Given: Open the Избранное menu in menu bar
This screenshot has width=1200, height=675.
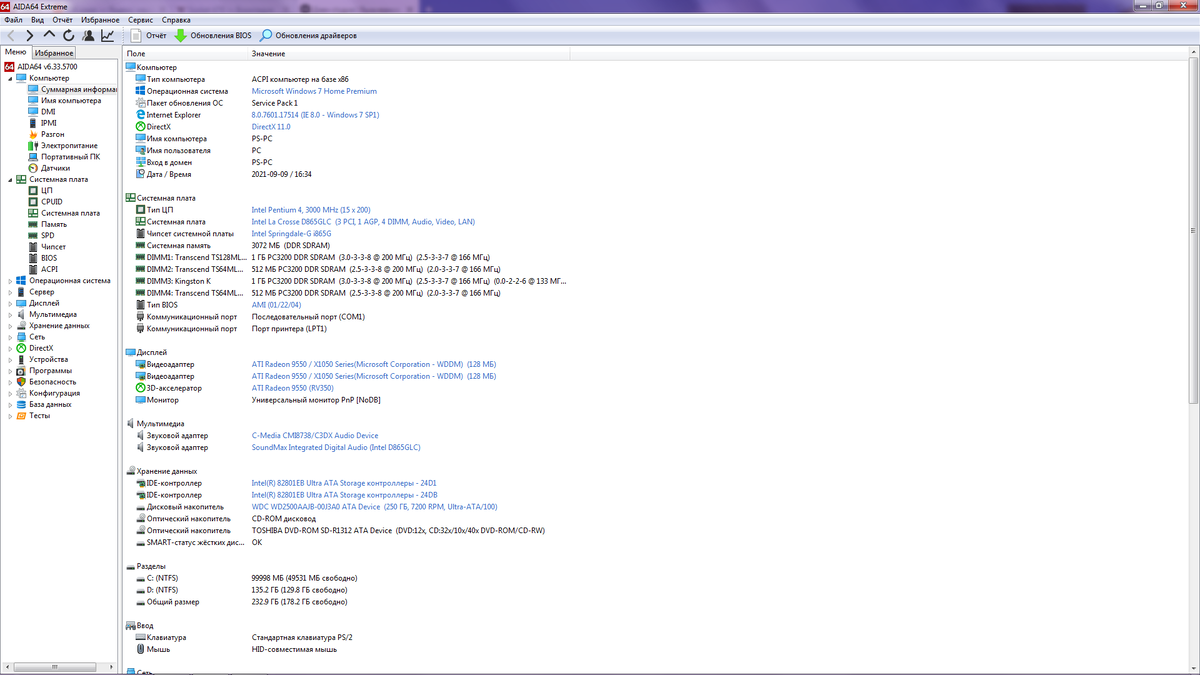Looking at the screenshot, I should tap(101, 19).
